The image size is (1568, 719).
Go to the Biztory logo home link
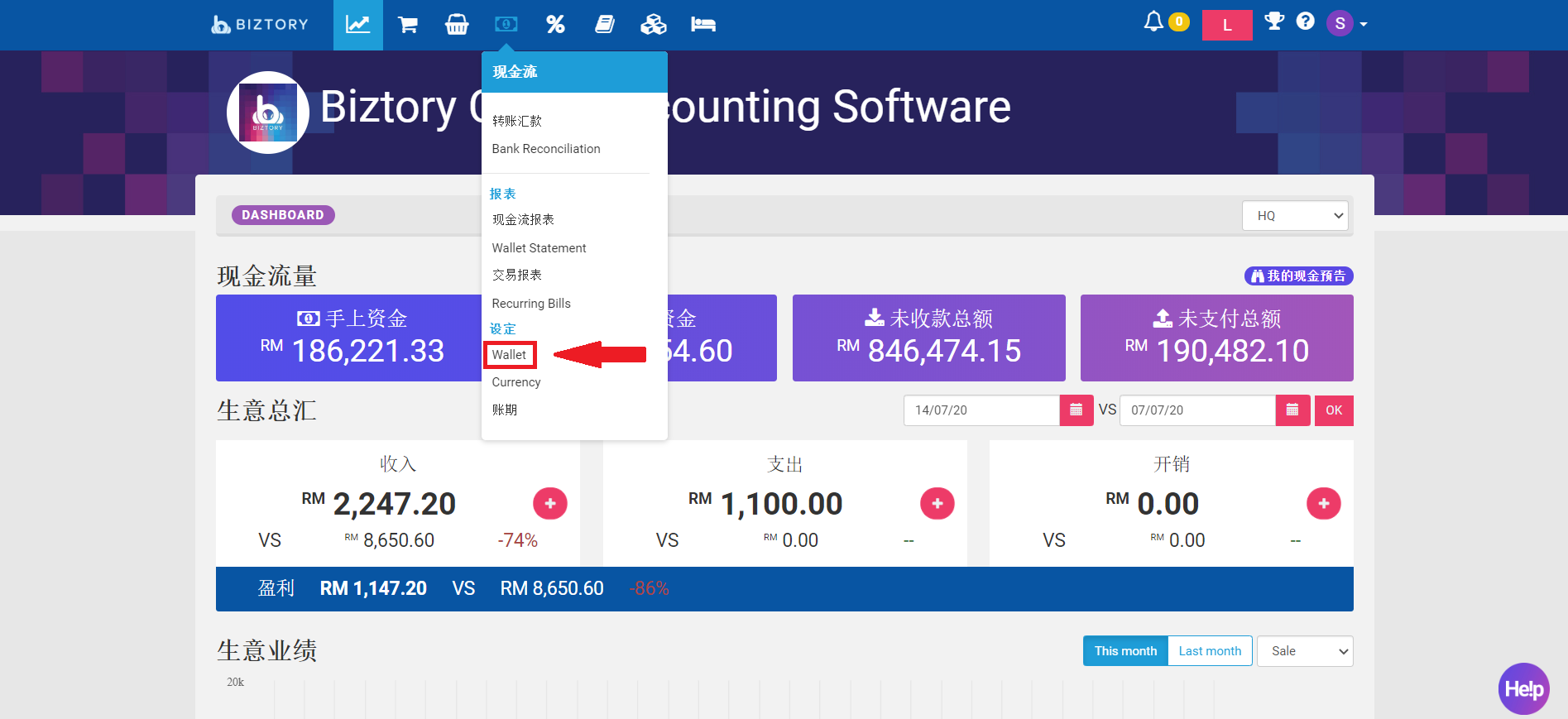click(x=260, y=24)
